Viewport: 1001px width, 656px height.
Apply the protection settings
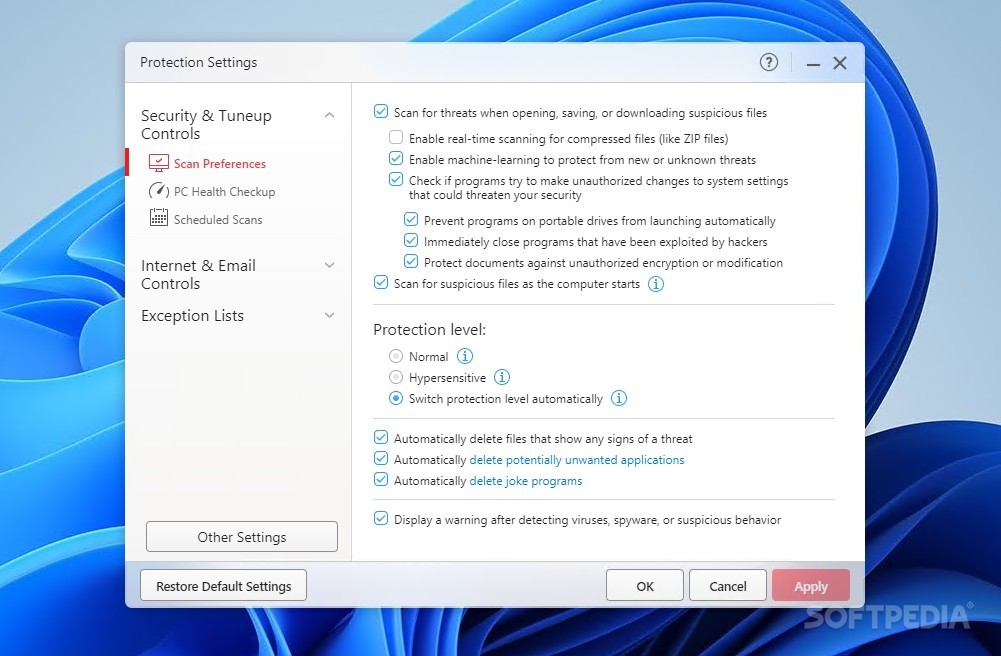point(811,586)
